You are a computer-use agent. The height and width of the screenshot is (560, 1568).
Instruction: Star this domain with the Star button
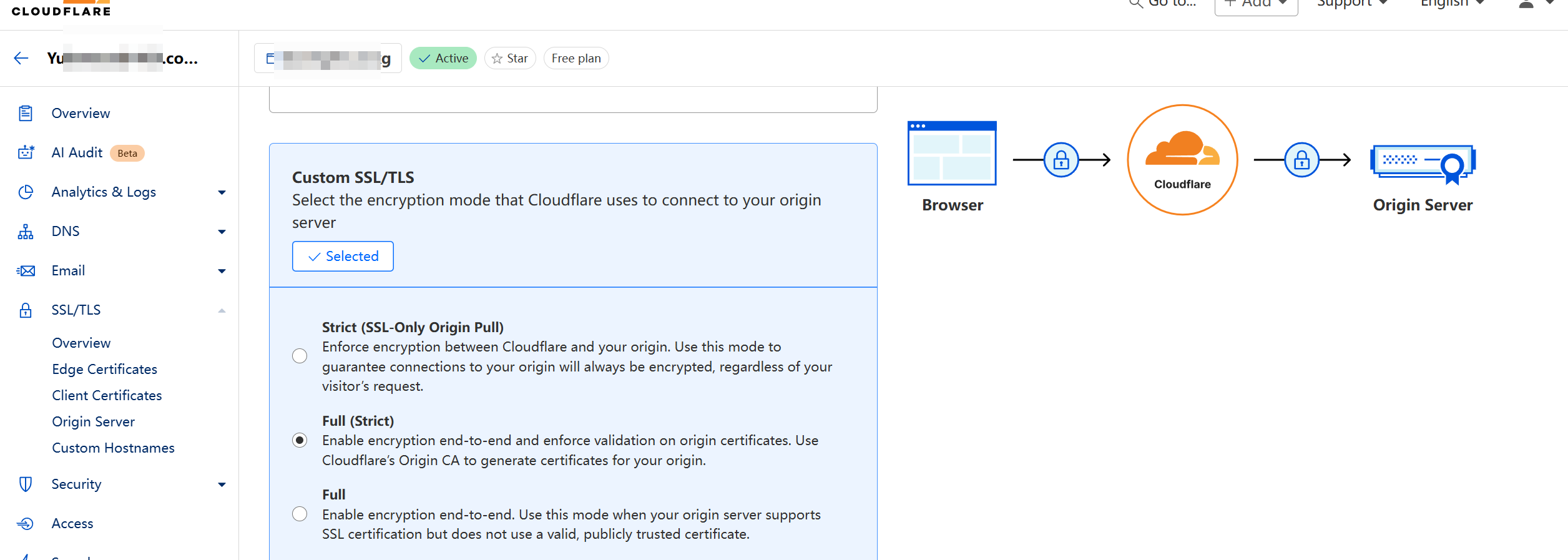tap(510, 59)
